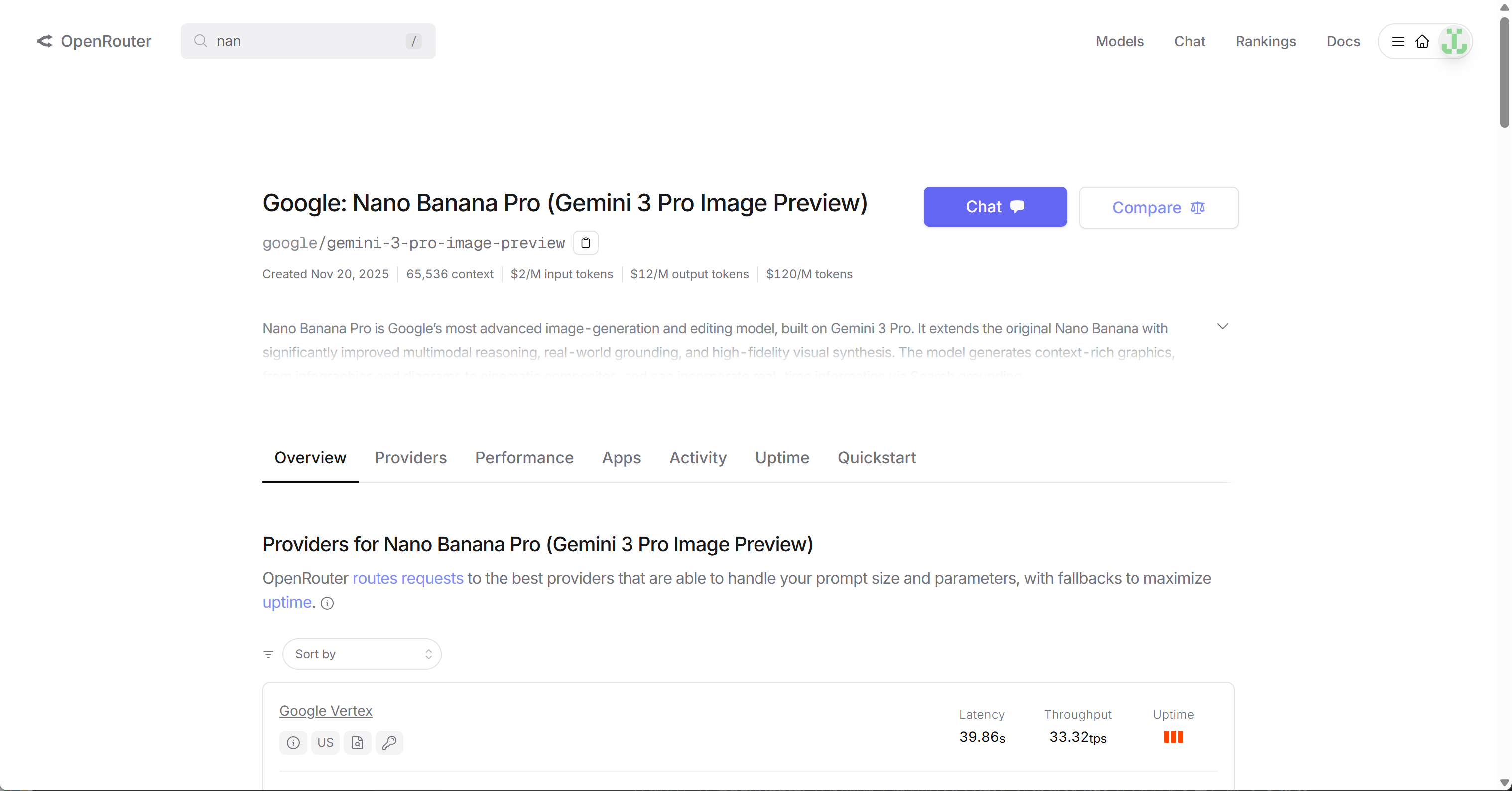Click the $120/M tokens price

(809, 274)
